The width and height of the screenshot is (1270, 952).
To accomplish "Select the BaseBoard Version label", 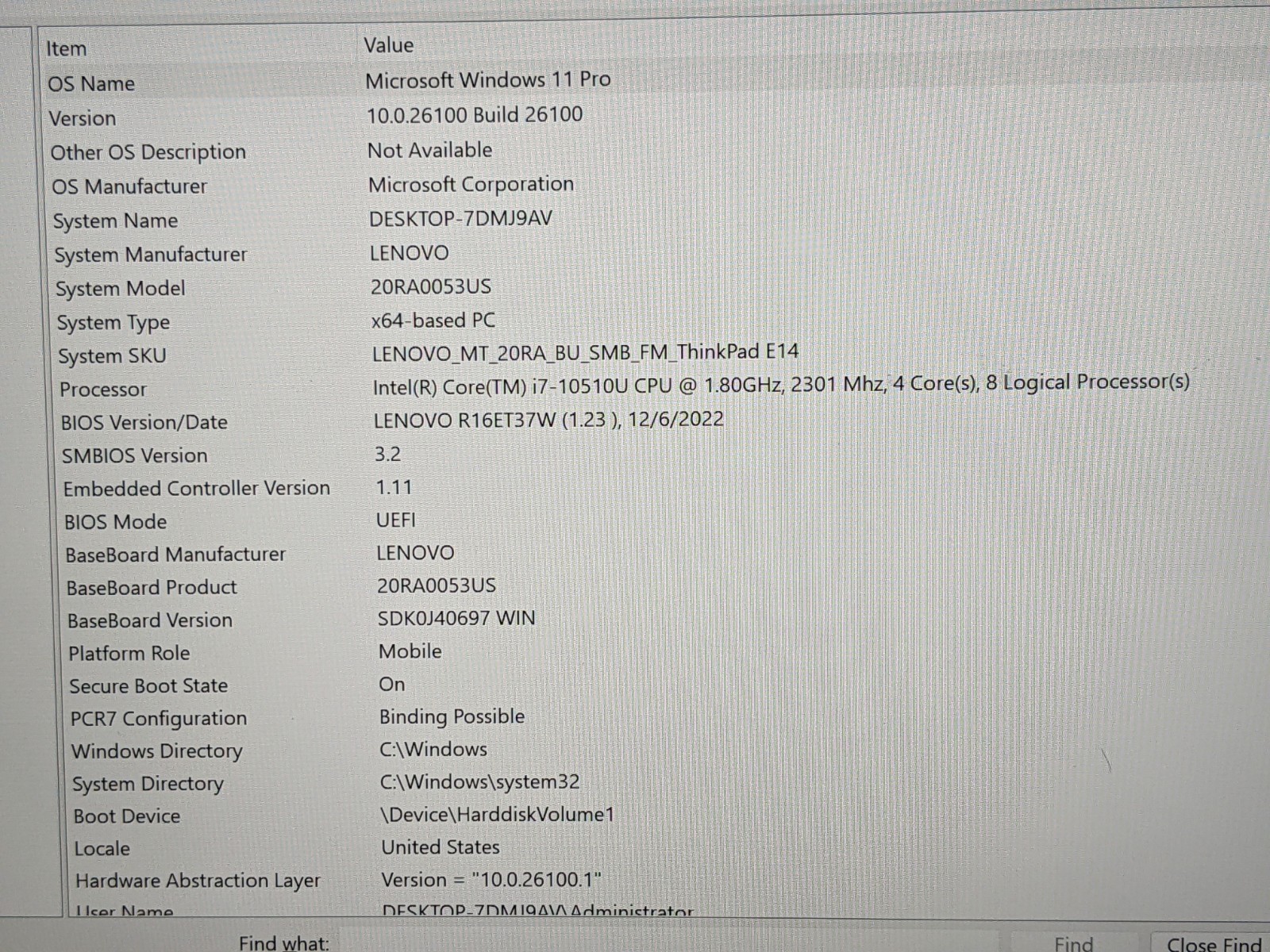I will [x=149, y=620].
